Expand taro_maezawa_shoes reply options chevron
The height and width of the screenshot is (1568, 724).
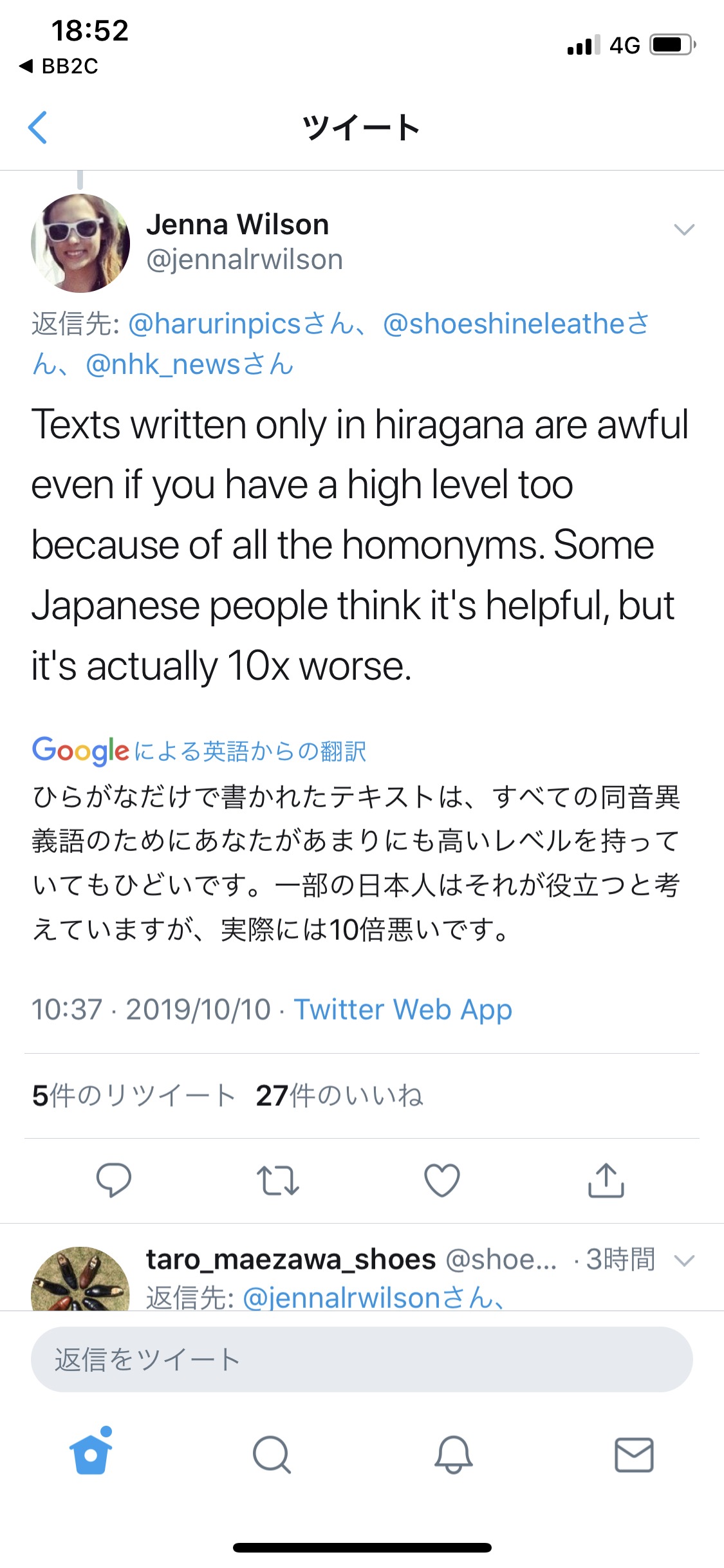point(683,1260)
